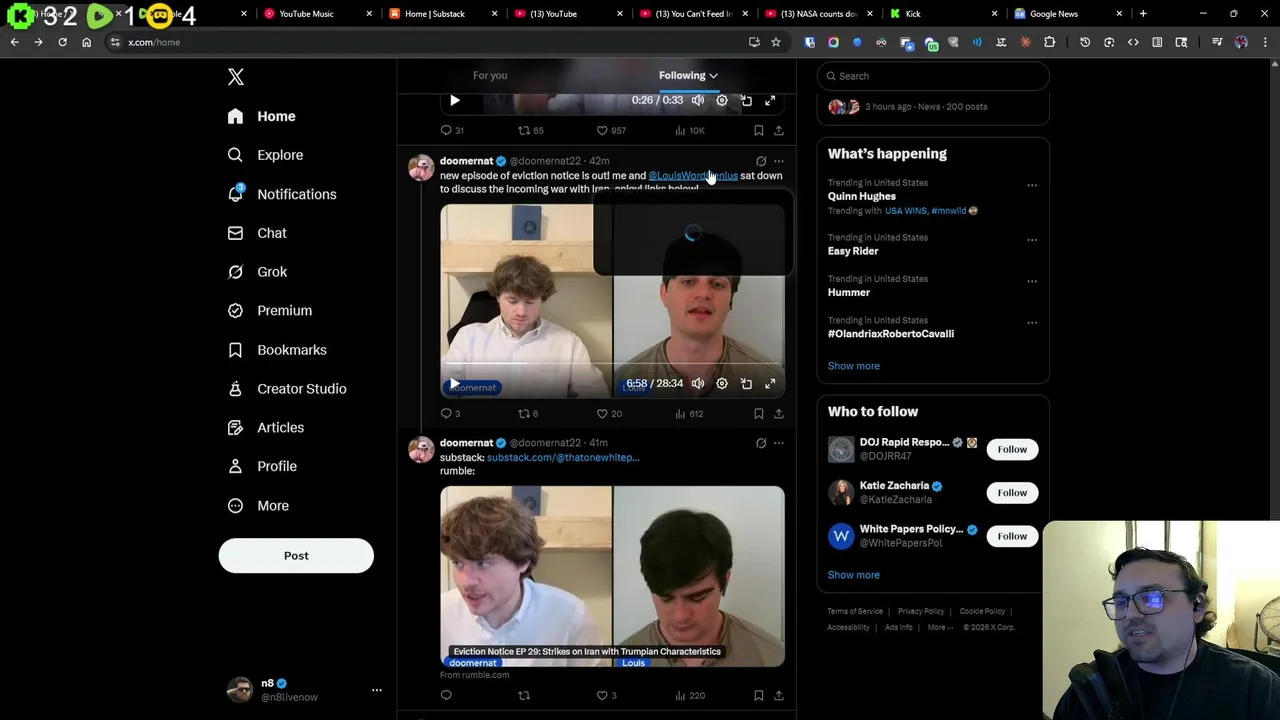Expand the footer More dropdown
1280x720 pixels.
939,627
